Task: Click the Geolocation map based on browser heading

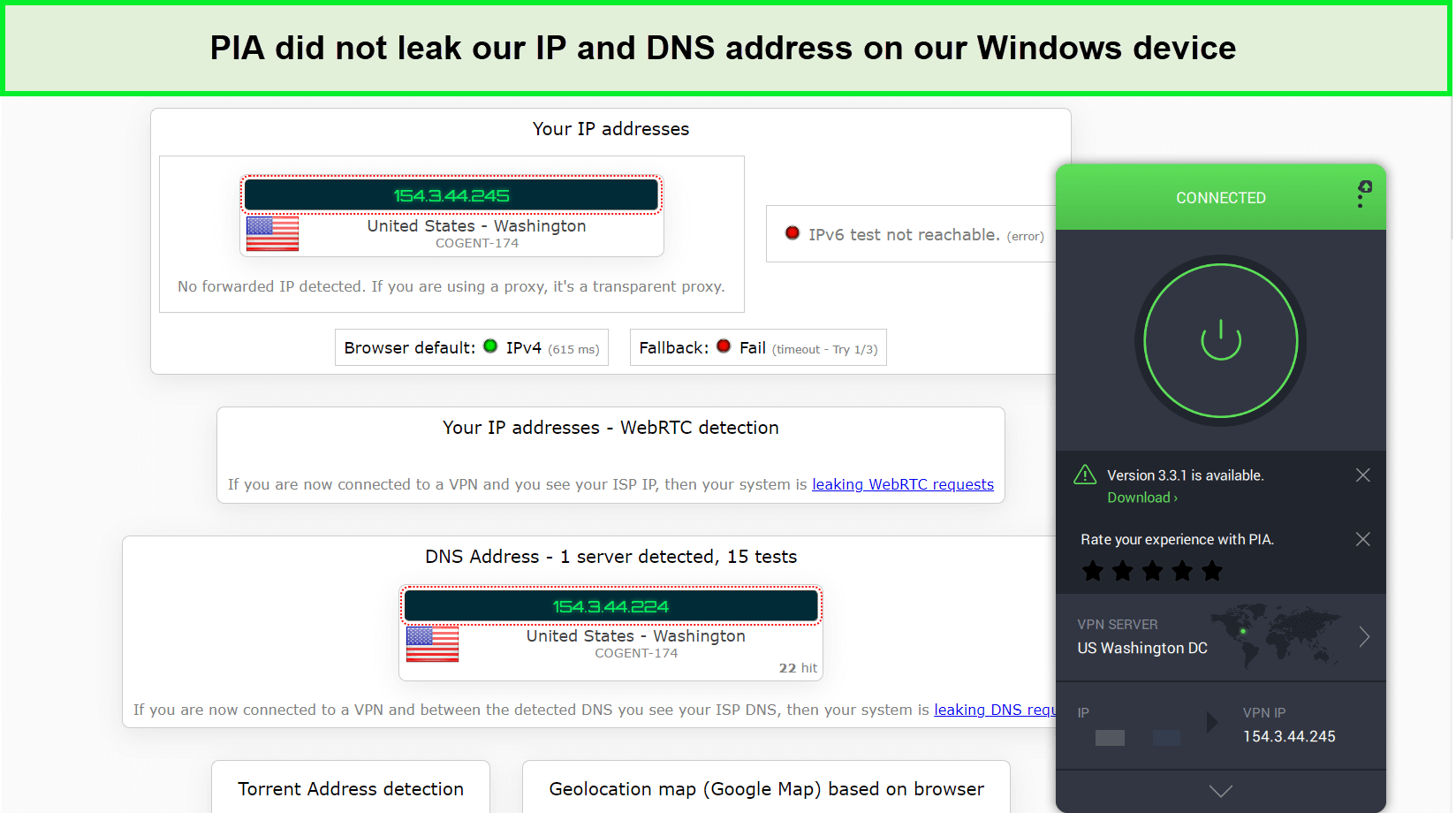Action: tap(766, 789)
